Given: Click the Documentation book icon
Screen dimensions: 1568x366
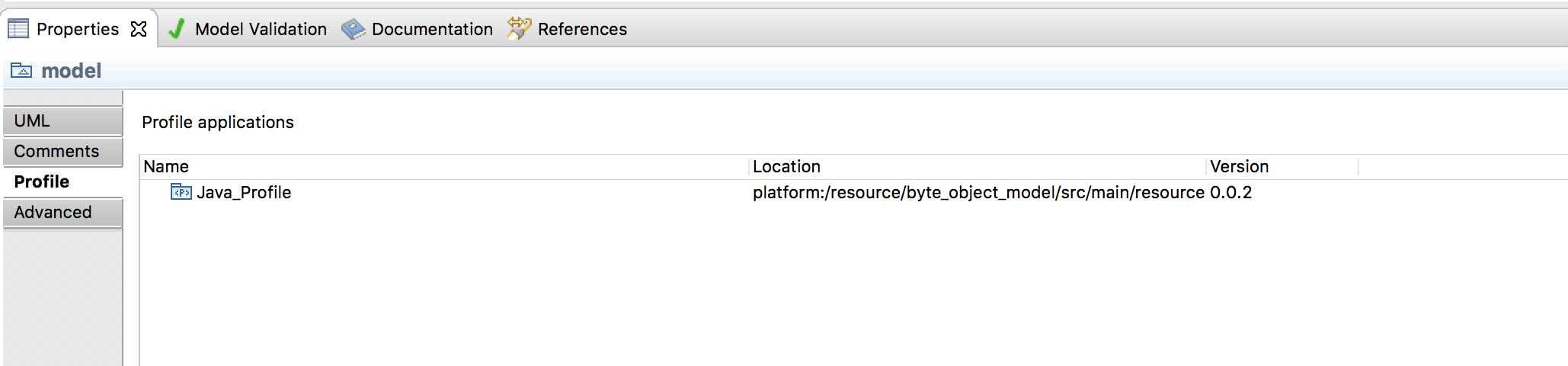Looking at the screenshot, I should point(353,29).
